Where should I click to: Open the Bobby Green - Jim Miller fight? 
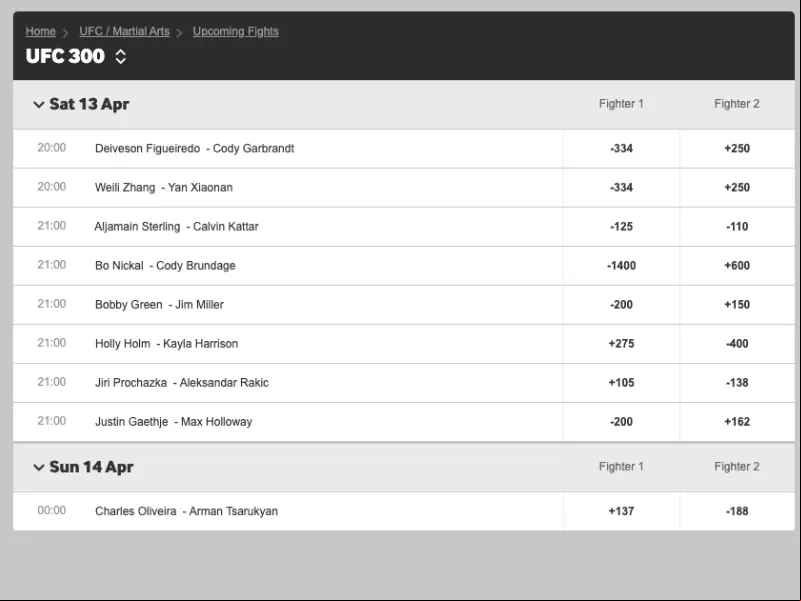159,305
